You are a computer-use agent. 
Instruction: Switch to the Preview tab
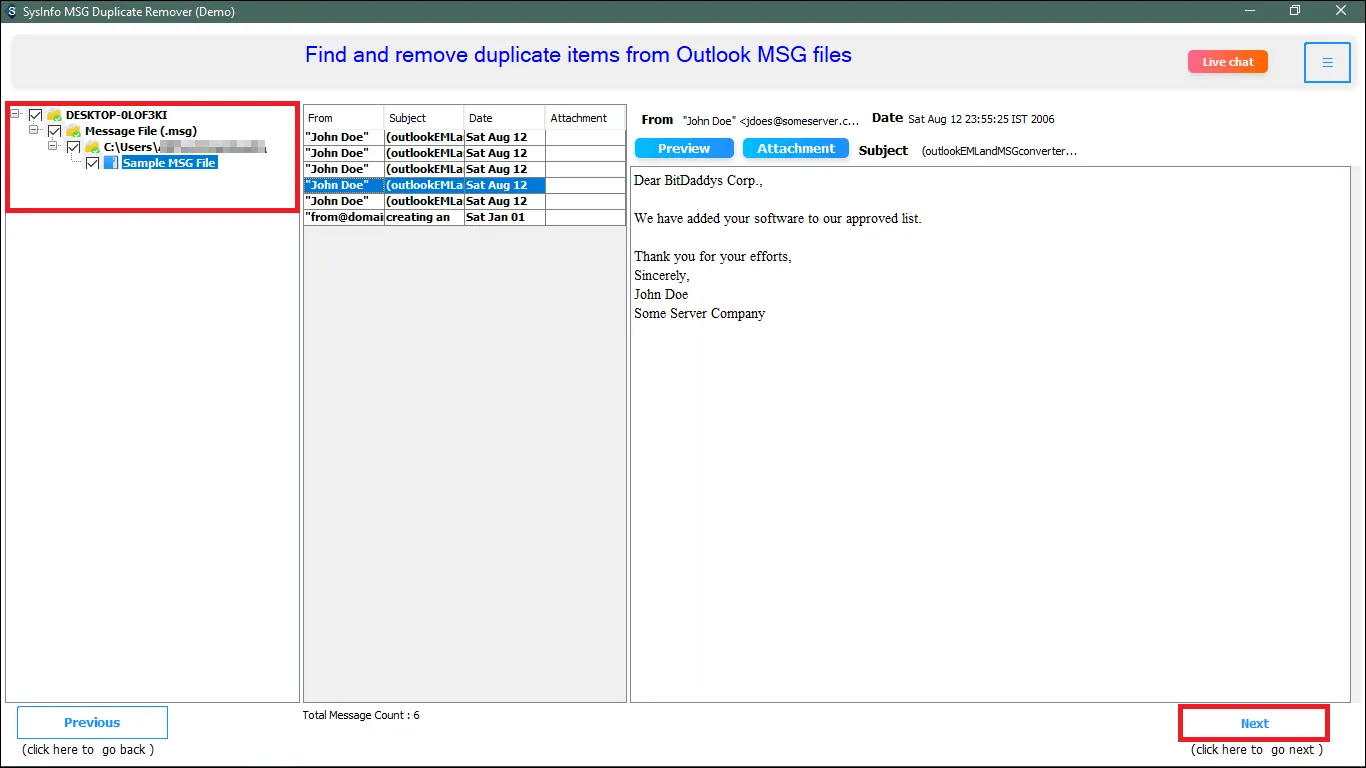(x=684, y=148)
